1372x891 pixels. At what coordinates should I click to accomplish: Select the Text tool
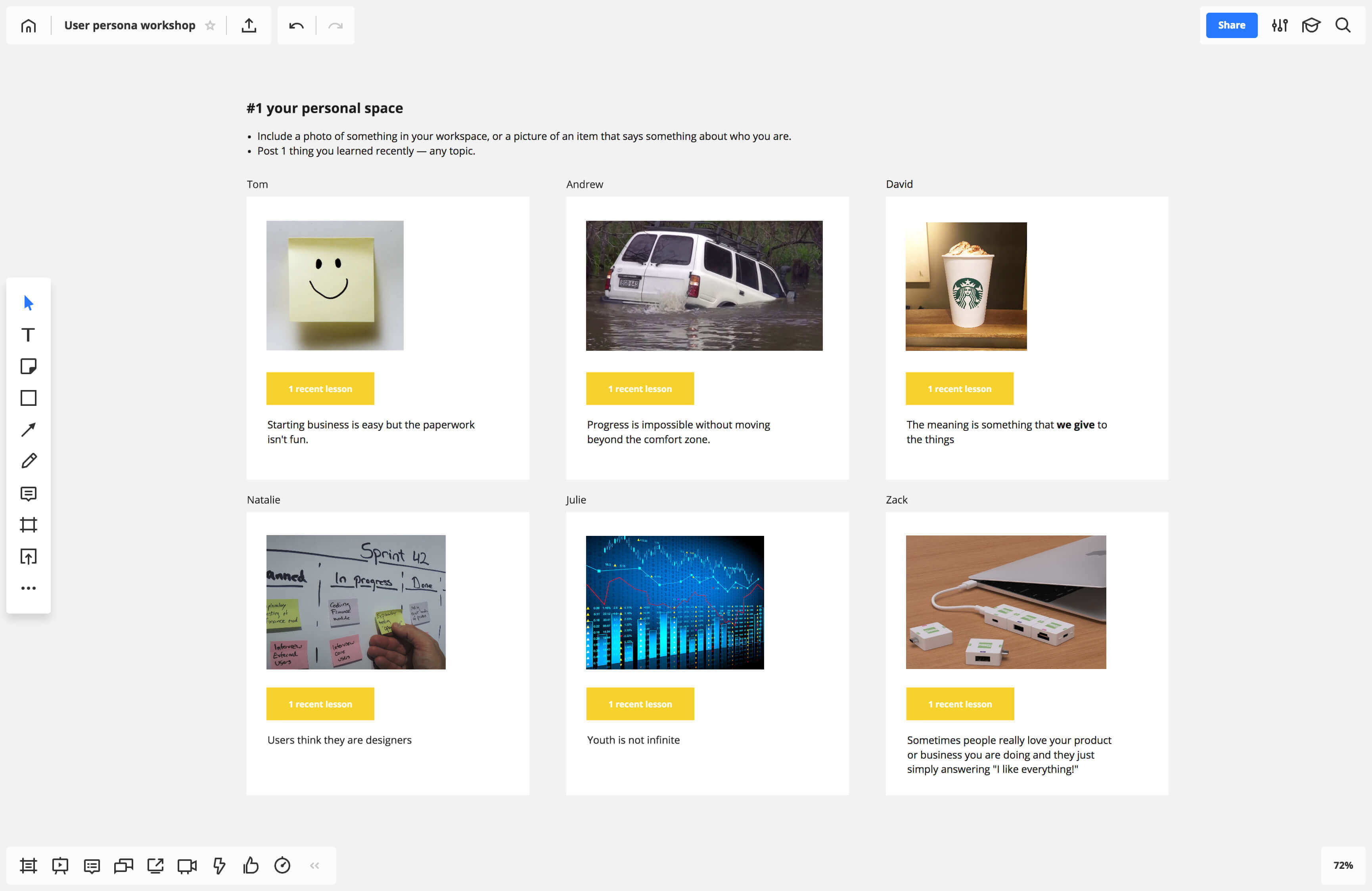(29, 334)
